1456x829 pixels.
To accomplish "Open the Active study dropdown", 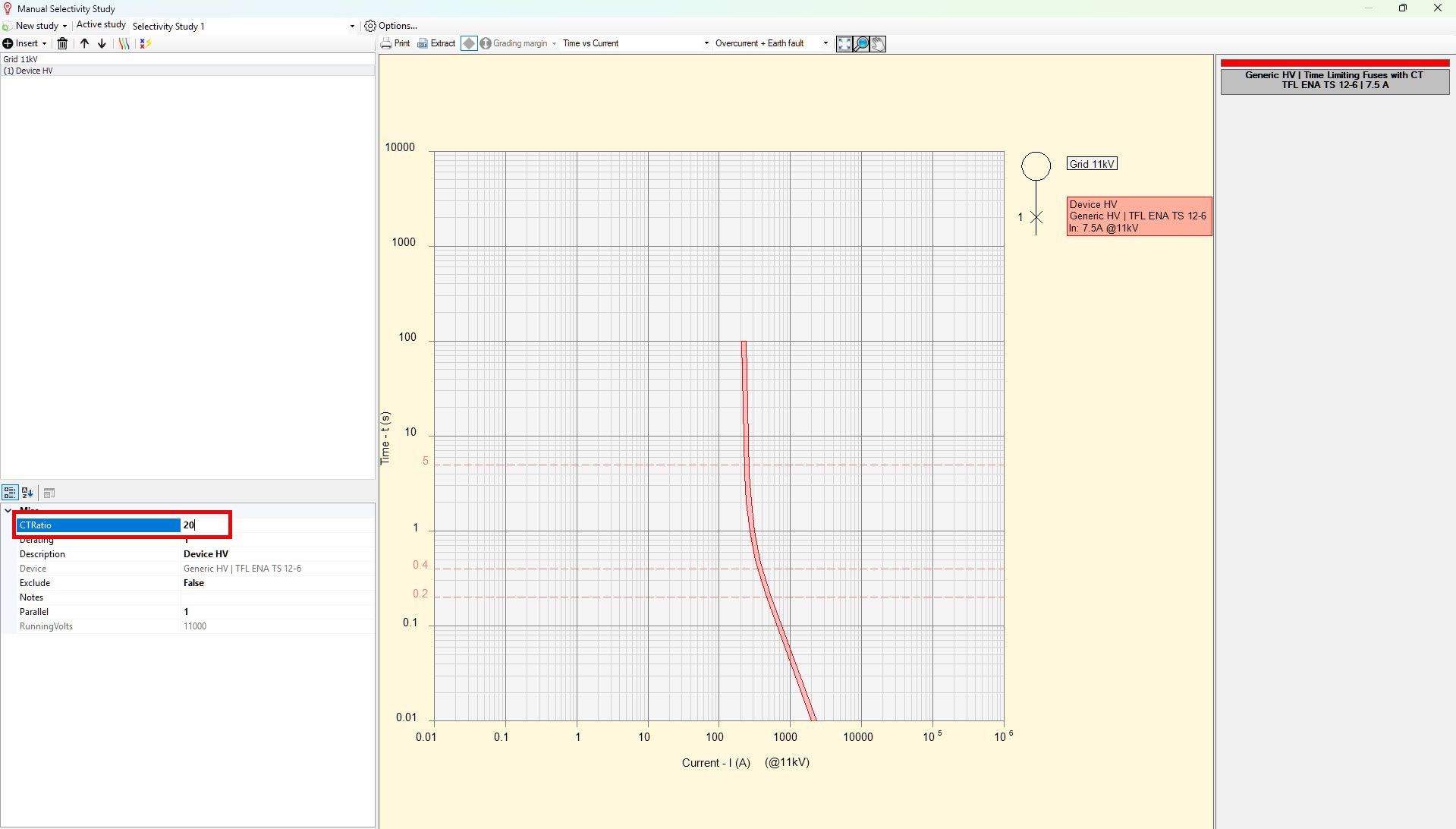I will coord(352,26).
